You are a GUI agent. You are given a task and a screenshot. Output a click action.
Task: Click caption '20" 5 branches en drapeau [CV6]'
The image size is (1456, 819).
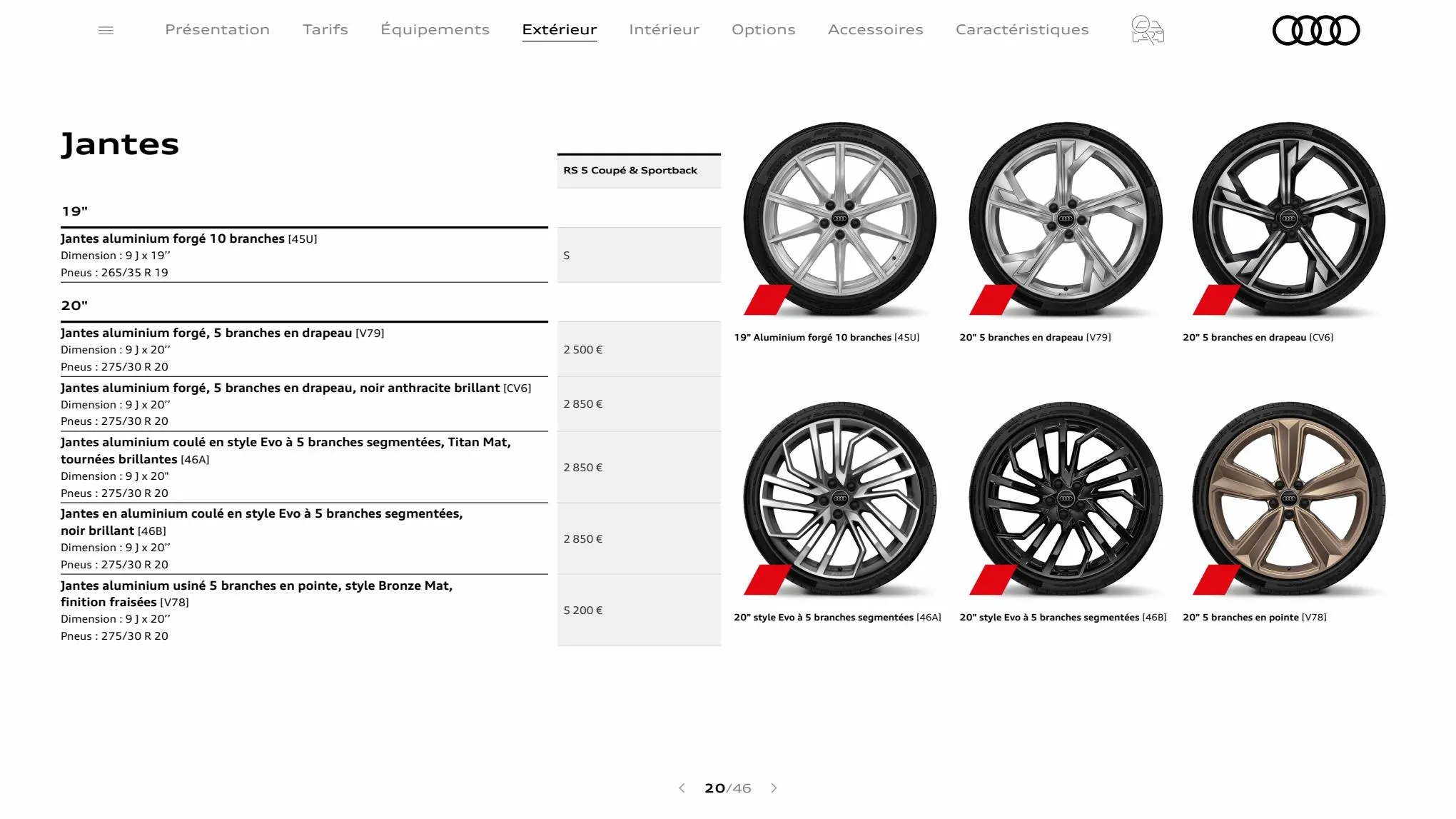click(1258, 337)
